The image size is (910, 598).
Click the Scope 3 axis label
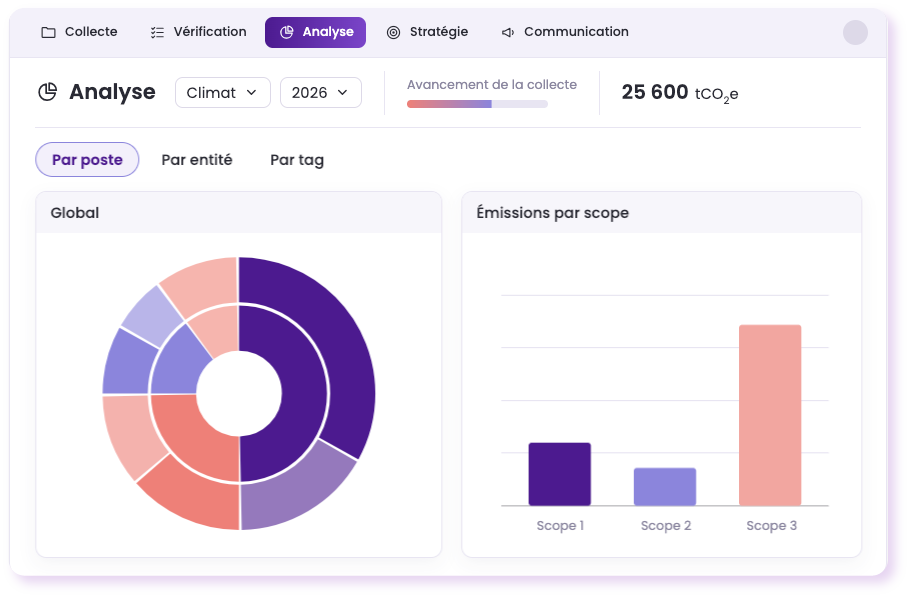(771, 525)
